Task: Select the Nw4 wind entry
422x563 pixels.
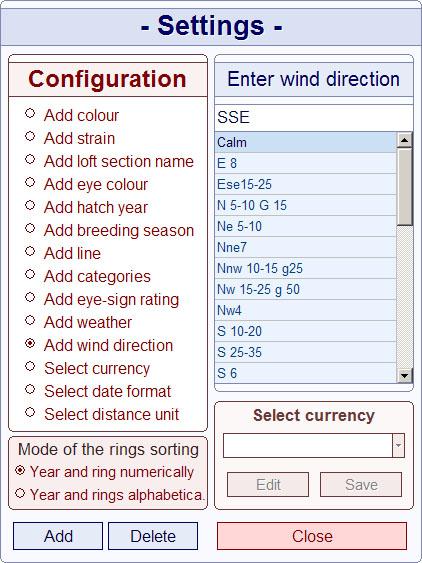Action: coord(306,310)
